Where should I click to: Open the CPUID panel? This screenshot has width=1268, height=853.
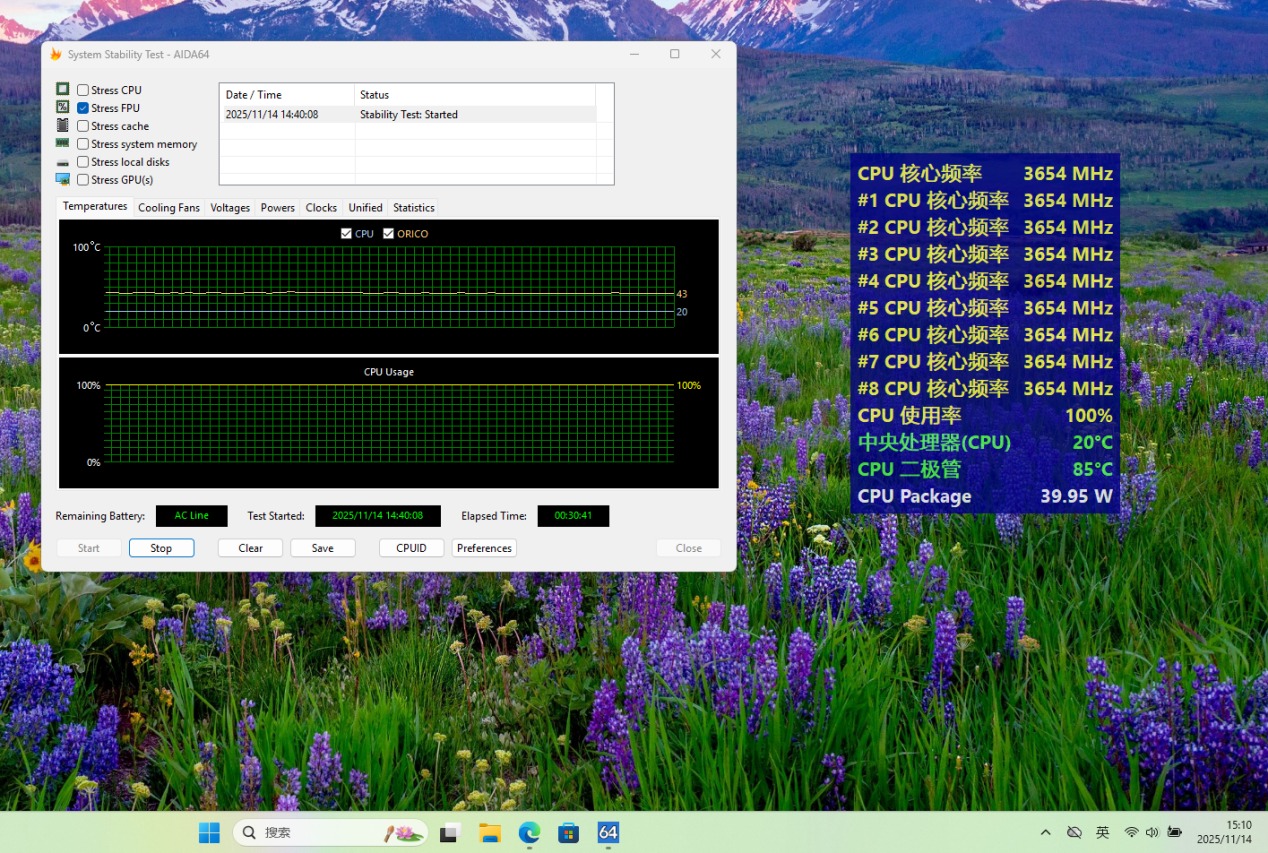point(411,548)
